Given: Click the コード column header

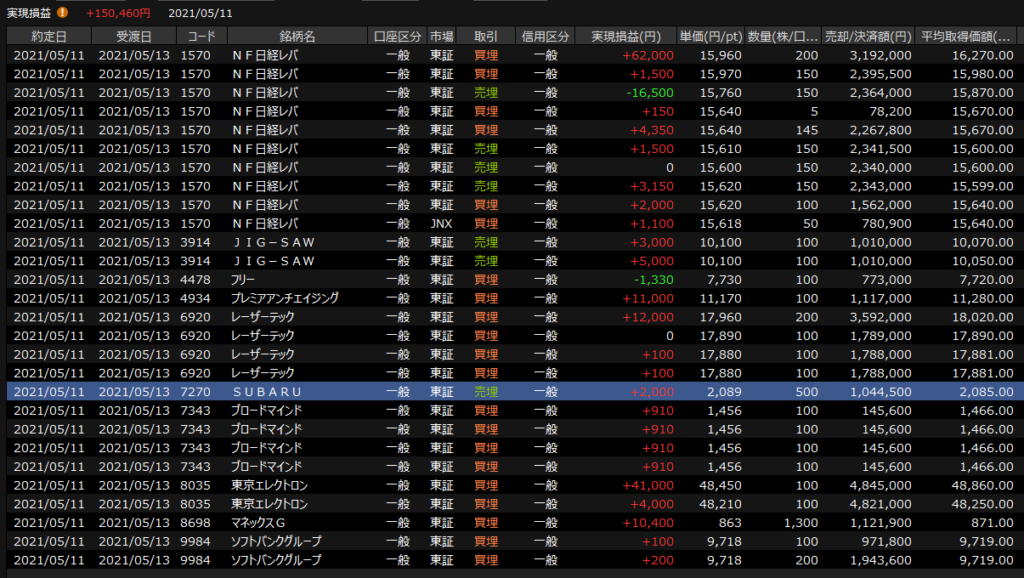Looking at the screenshot, I should pos(201,36).
